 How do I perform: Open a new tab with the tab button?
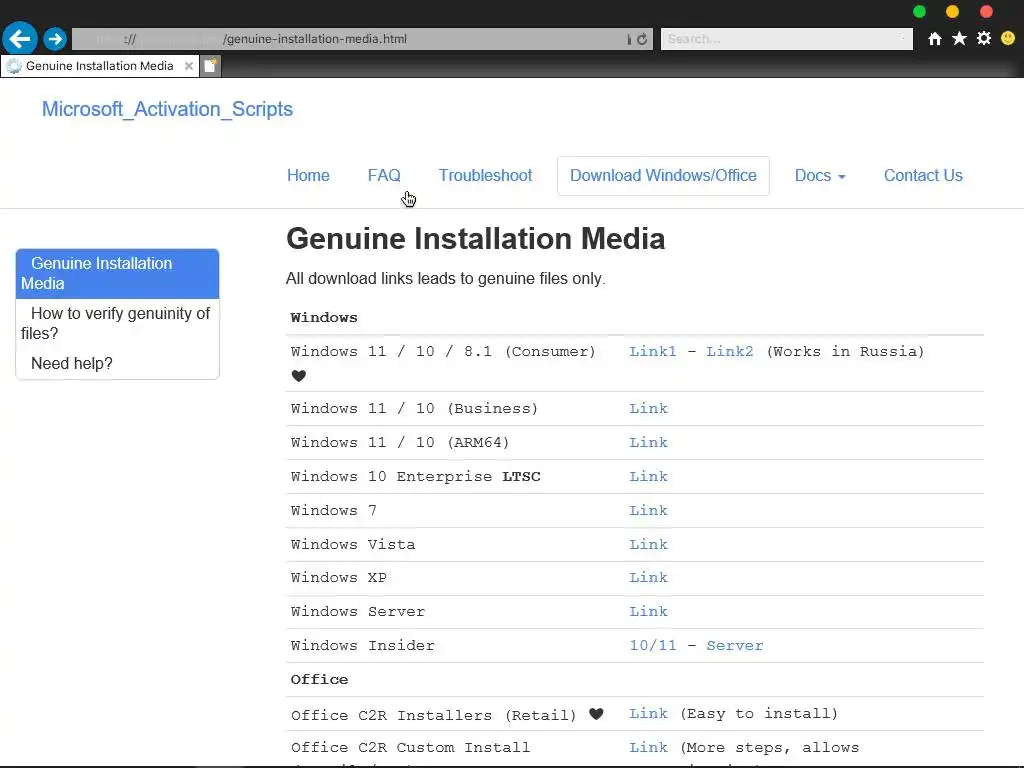click(x=210, y=66)
